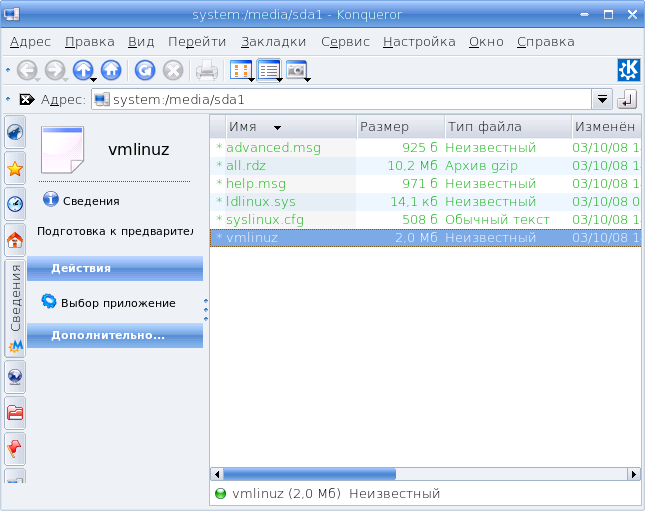Open the History clock sidebar tab
645x511 pixels.
point(15,204)
